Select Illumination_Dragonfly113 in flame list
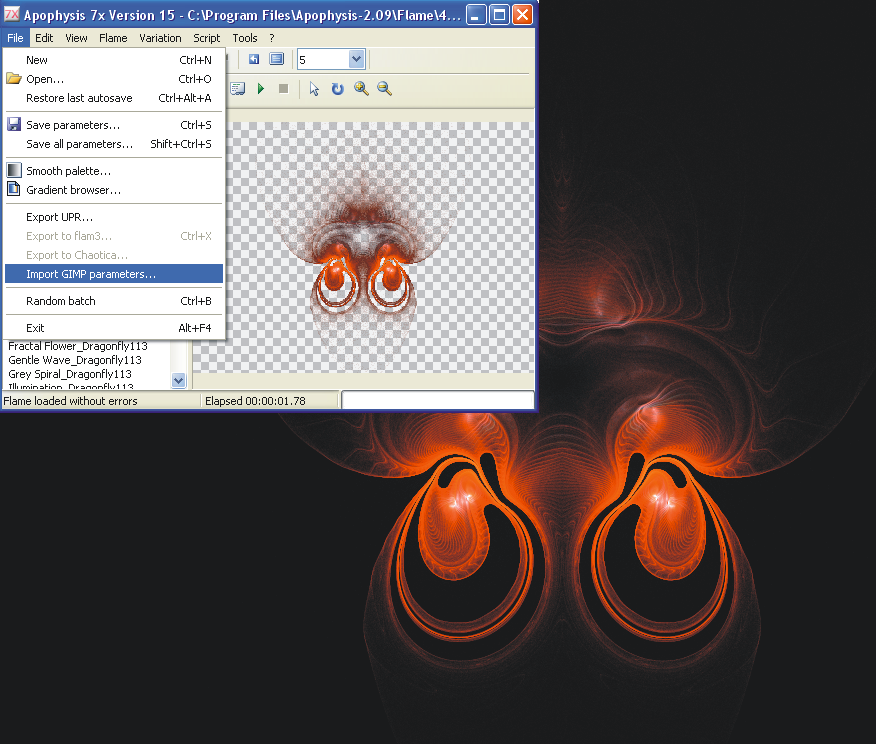The height and width of the screenshot is (744, 876). (71, 387)
